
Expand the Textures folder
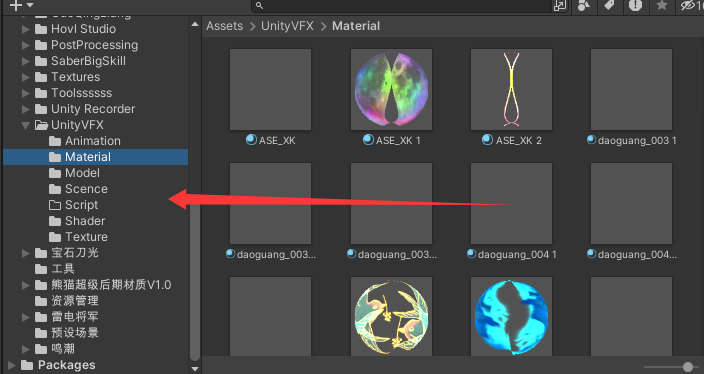point(26,77)
